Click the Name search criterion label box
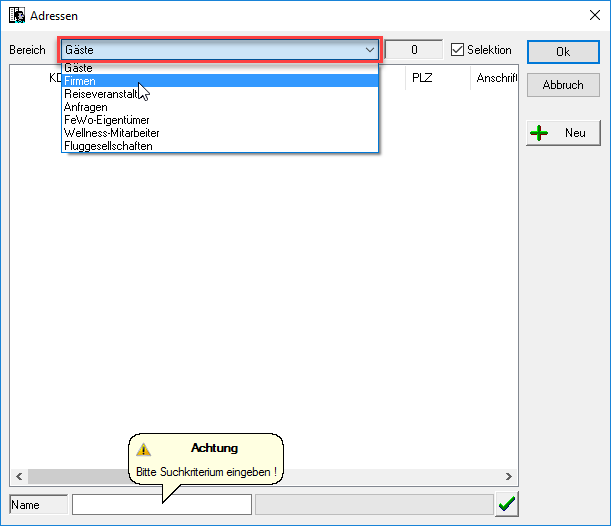Image resolution: width=611 pixels, height=526 pixels. click(38, 505)
